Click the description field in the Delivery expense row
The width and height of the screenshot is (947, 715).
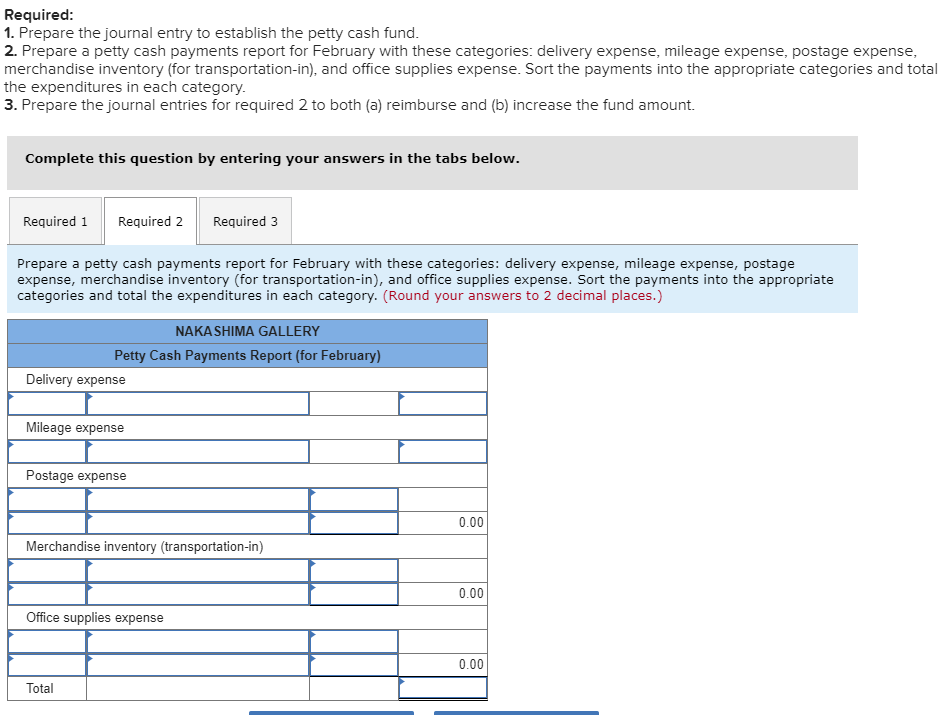coord(197,403)
